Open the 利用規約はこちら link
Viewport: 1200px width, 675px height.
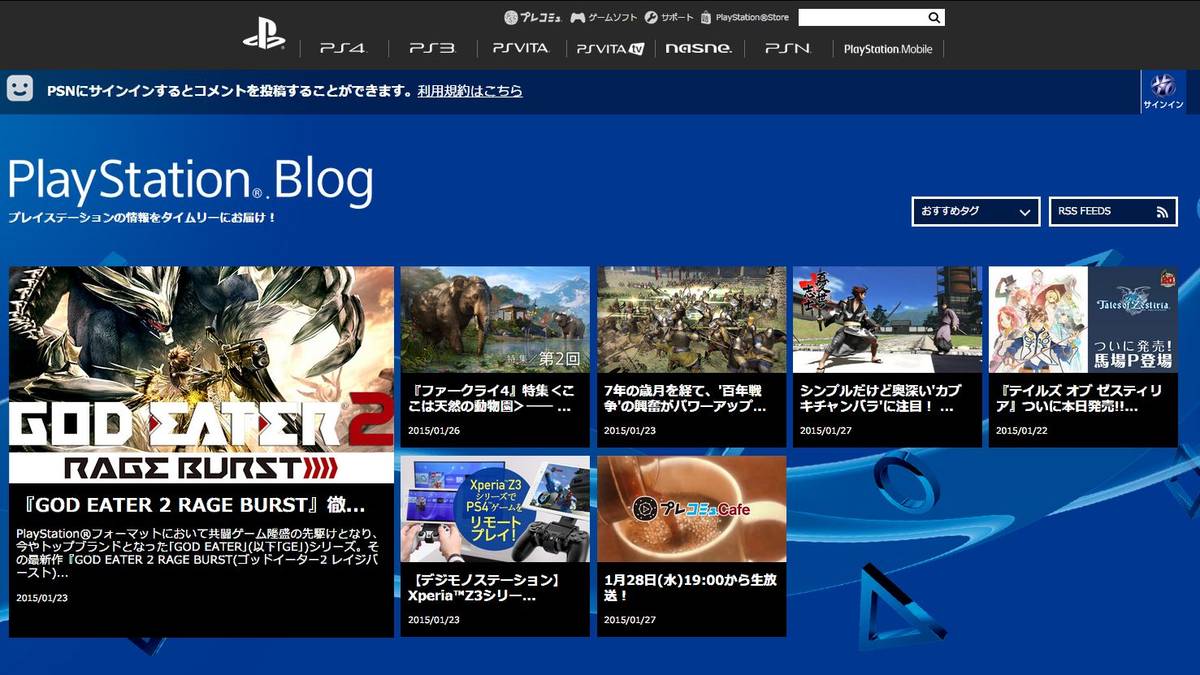pyautogui.click(x=470, y=91)
